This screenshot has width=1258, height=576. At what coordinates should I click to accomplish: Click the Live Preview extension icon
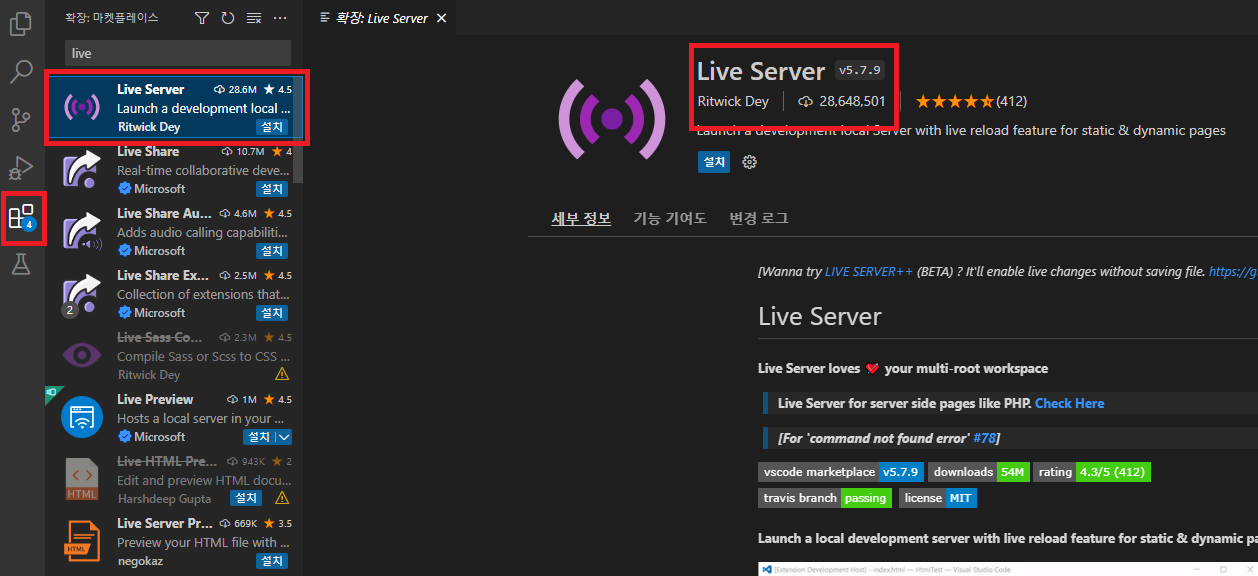click(82, 417)
